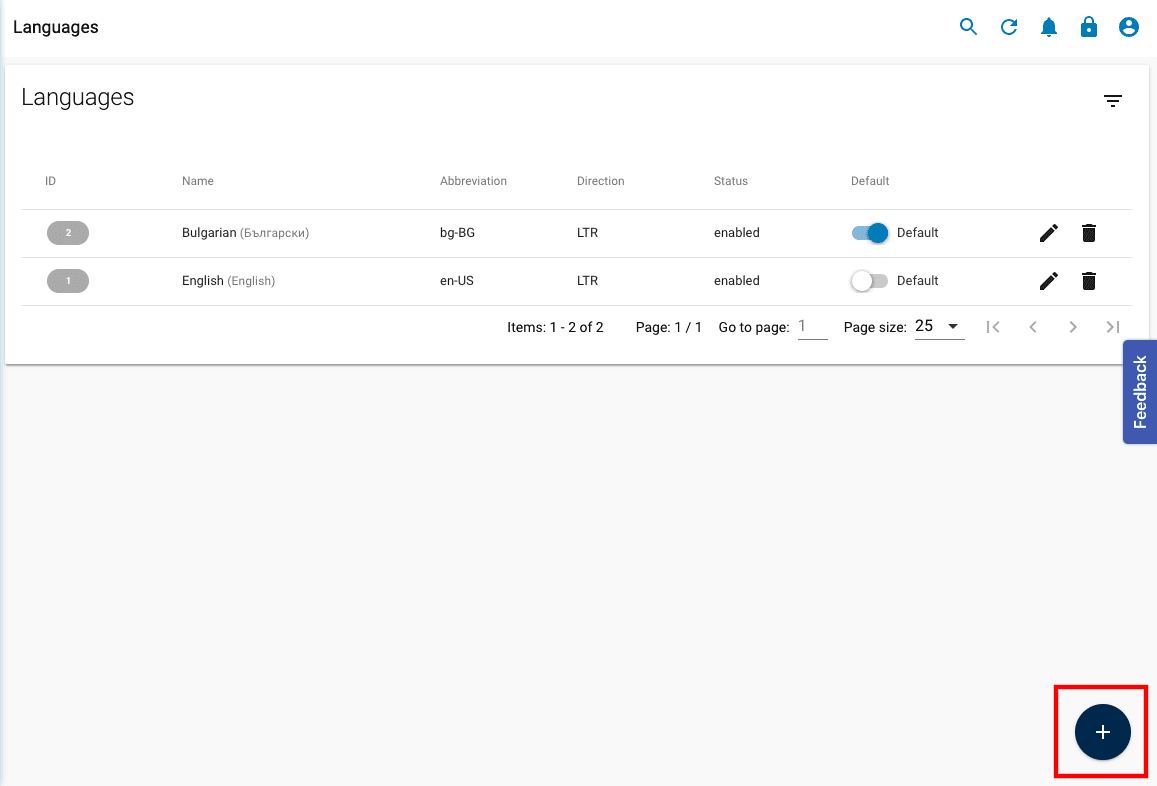Disable Default for Bulgarian language
The height and width of the screenshot is (786, 1157).
869,232
